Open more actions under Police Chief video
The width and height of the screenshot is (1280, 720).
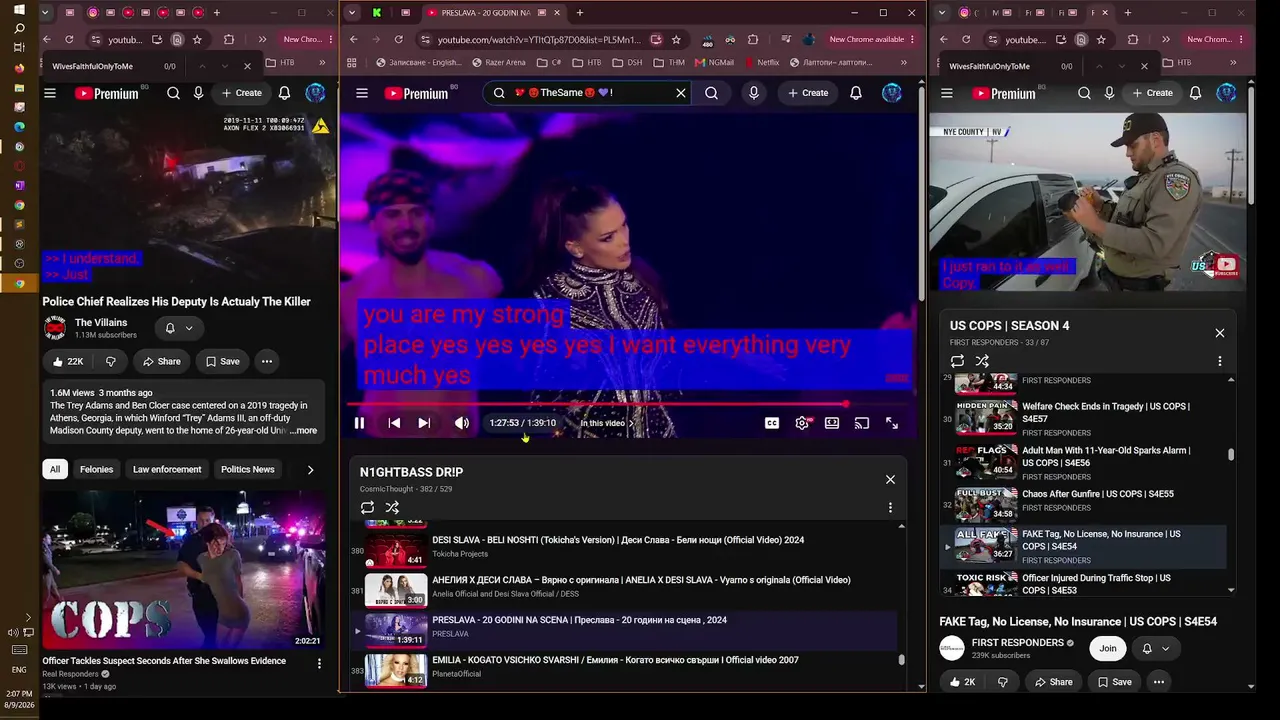click(267, 361)
